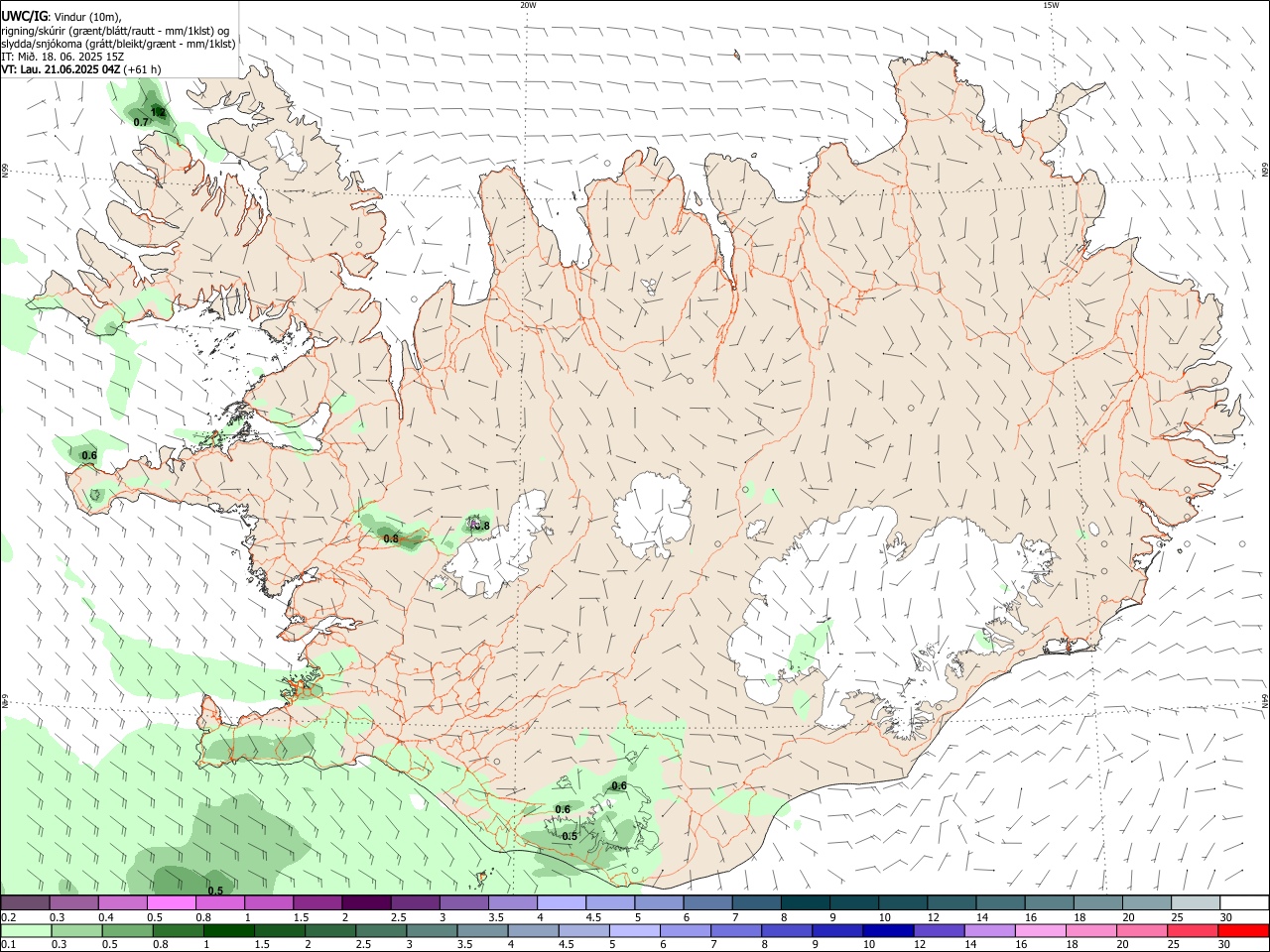Select the dark teal swatch between 8 and 9 in the upper legend
This screenshot has height=952, width=1270.
[x=806, y=902]
